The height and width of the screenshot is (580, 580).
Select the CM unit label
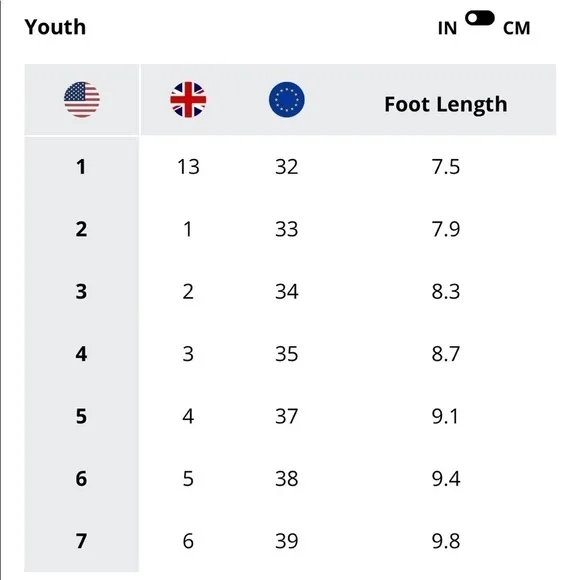point(516,28)
